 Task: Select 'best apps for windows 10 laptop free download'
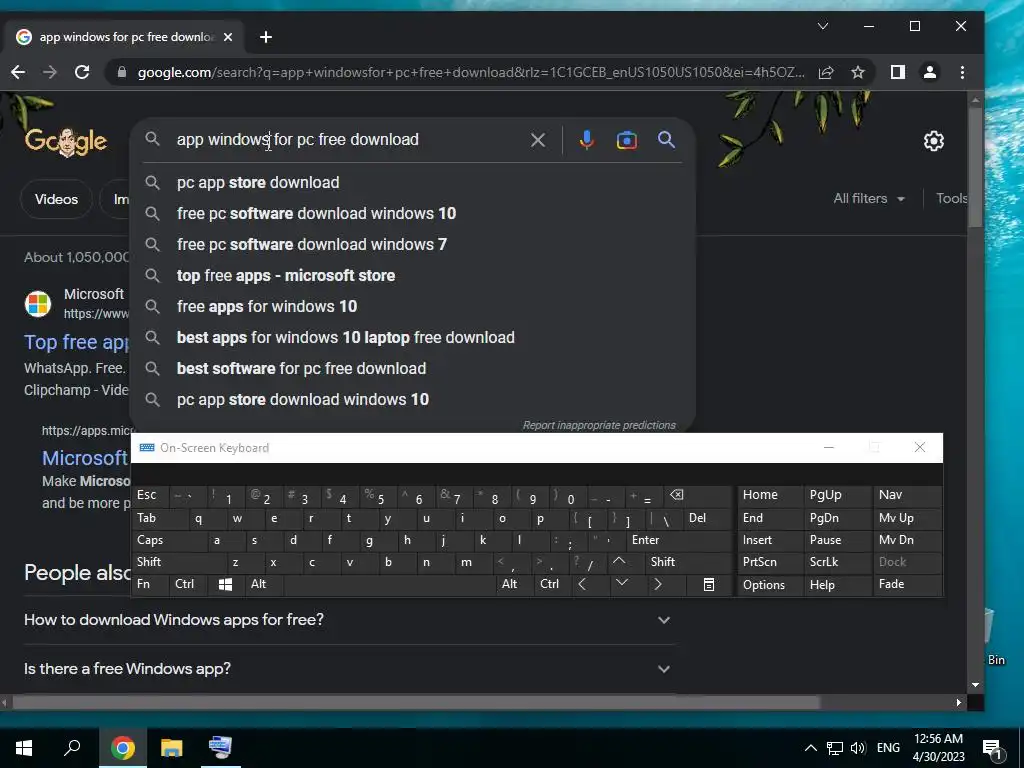tap(413, 338)
